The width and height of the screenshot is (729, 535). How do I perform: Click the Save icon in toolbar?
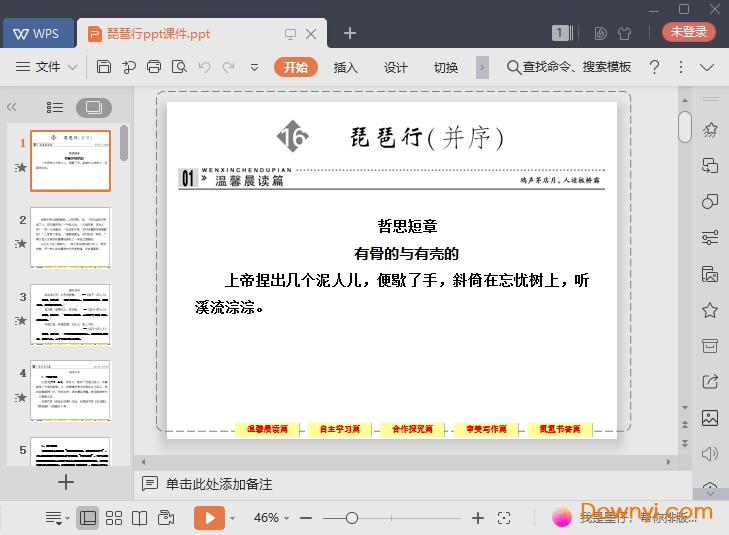[x=104, y=67]
